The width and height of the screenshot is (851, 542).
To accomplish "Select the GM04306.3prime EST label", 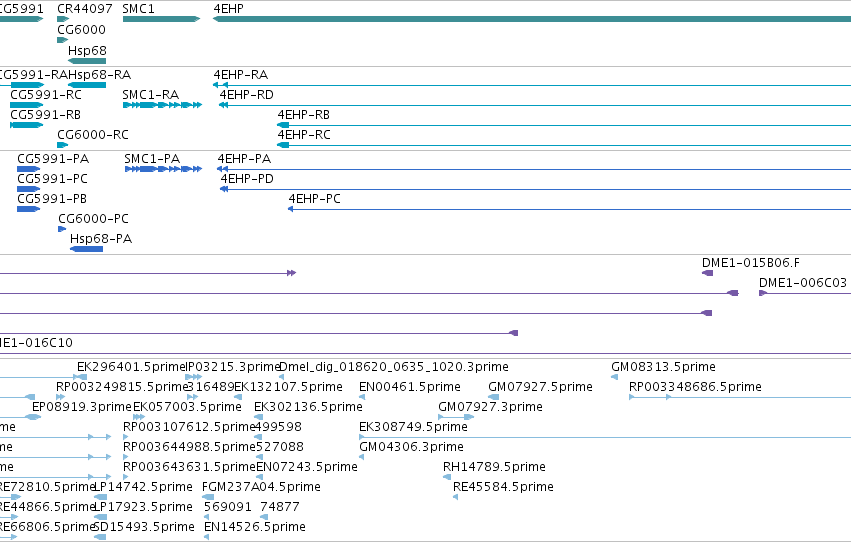I will click(x=411, y=447).
